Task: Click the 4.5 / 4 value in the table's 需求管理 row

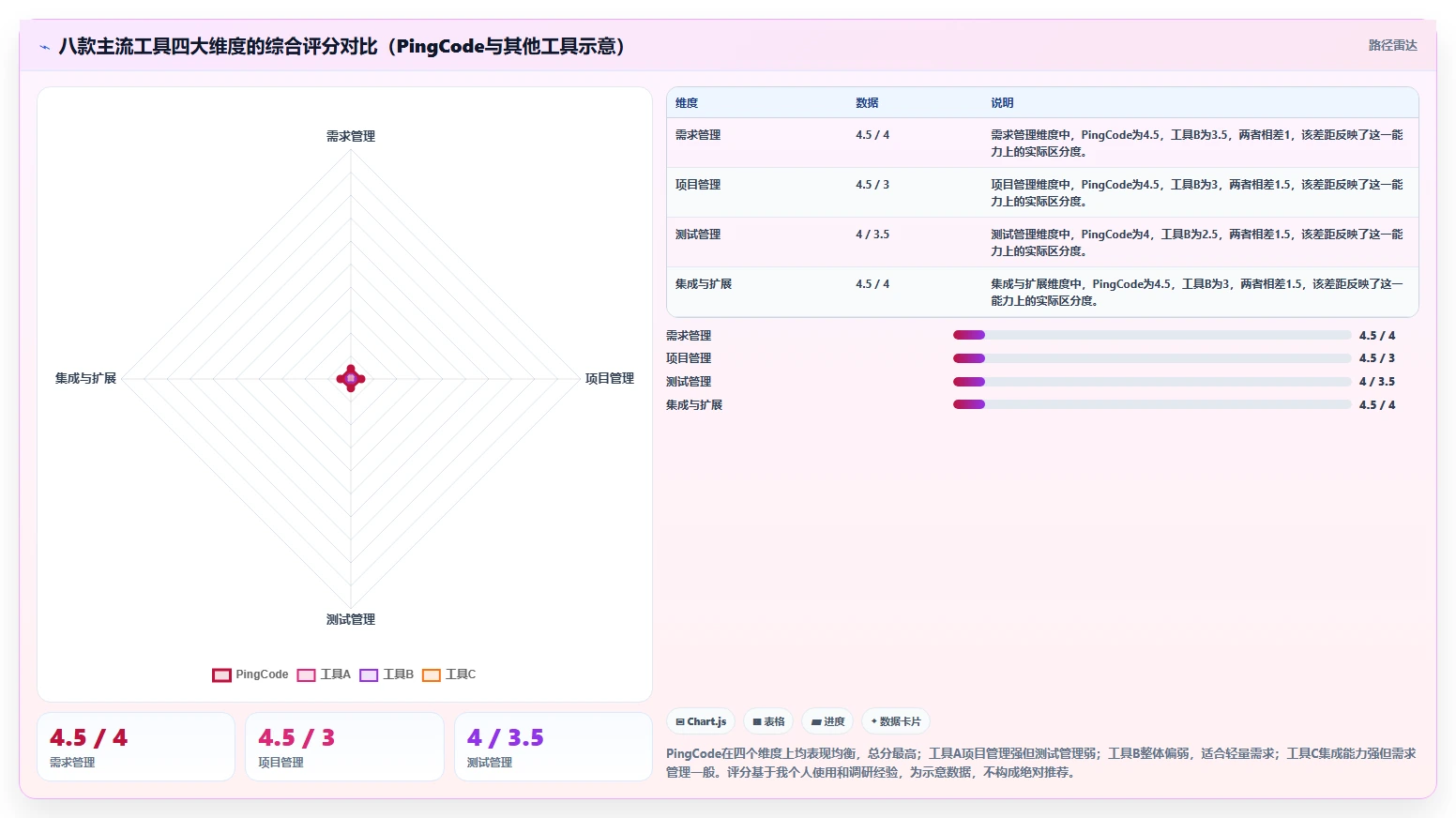Action: (872, 135)
